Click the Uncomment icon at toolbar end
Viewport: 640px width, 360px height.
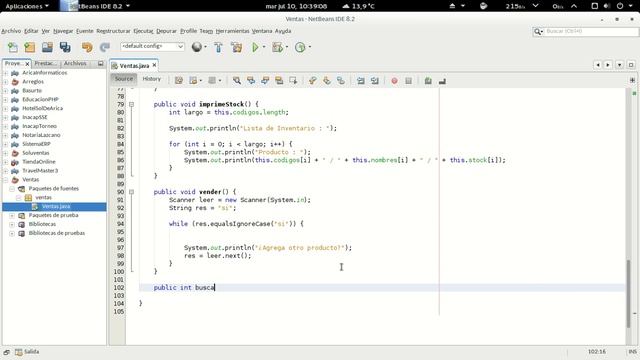[442, 81]
